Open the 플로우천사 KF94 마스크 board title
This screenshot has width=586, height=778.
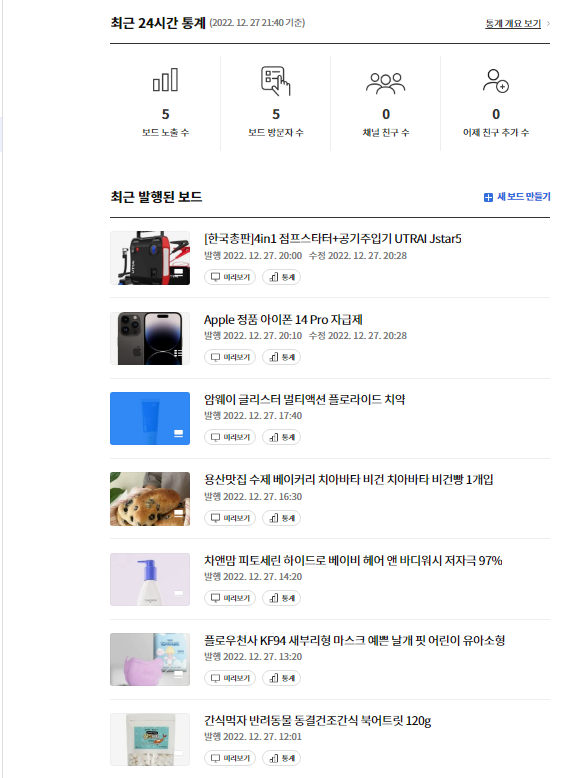354,641
